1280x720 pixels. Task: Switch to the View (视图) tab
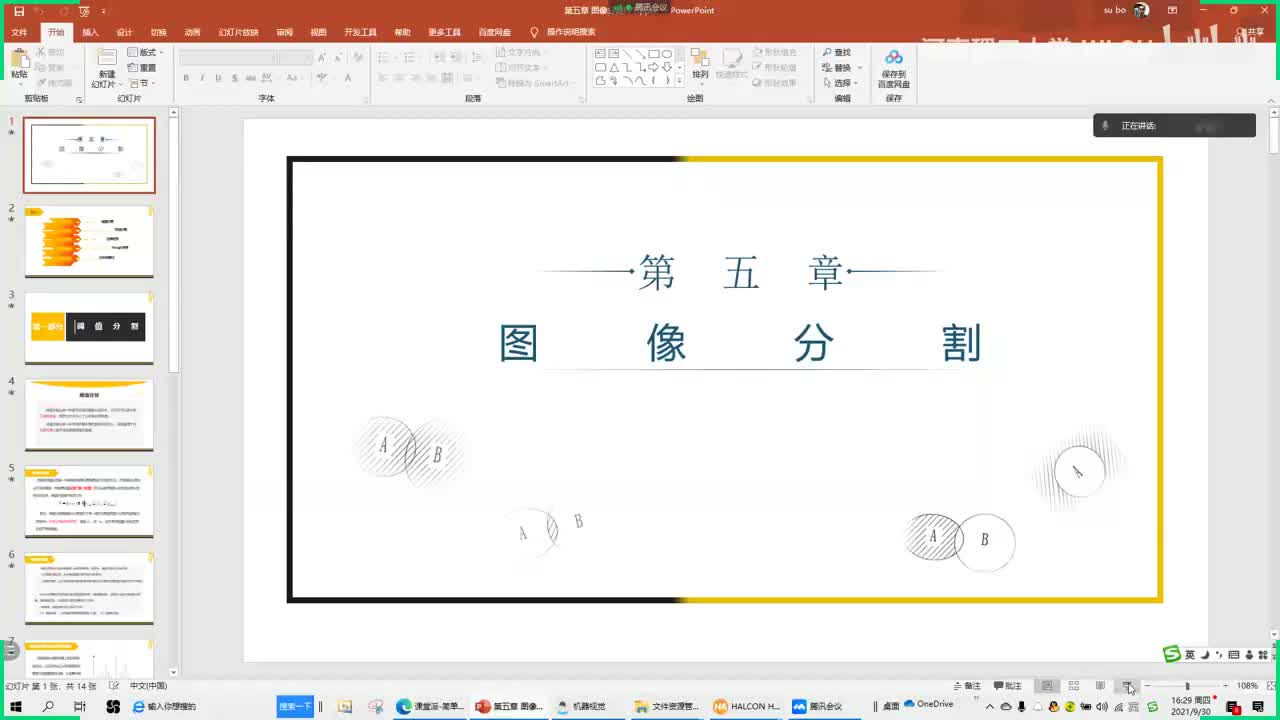[x=318, y=32]
